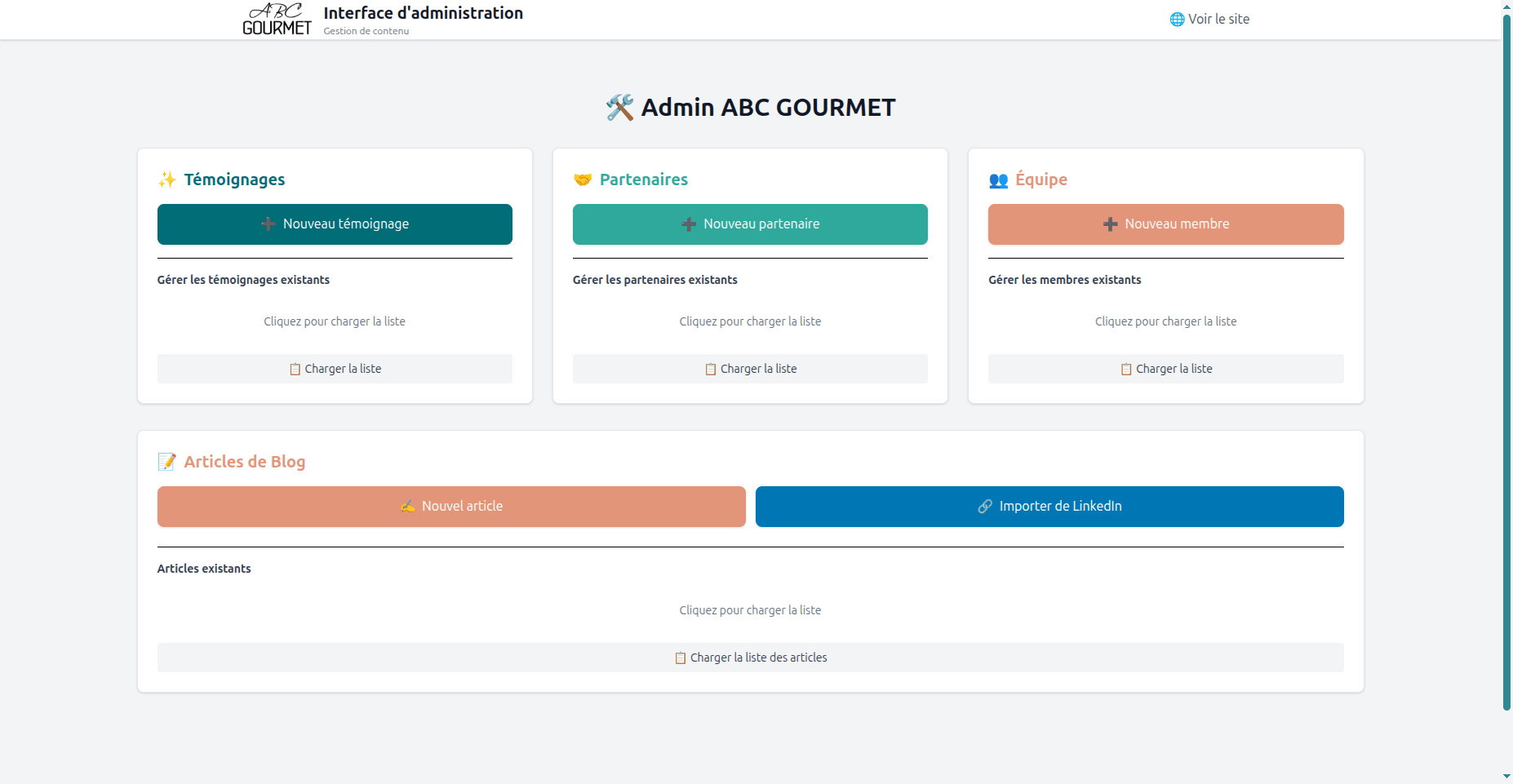The height and width of the screenshot is (784, 1513).
Task: Click the page's vertical scrollbar
Action: point(1506,359)
